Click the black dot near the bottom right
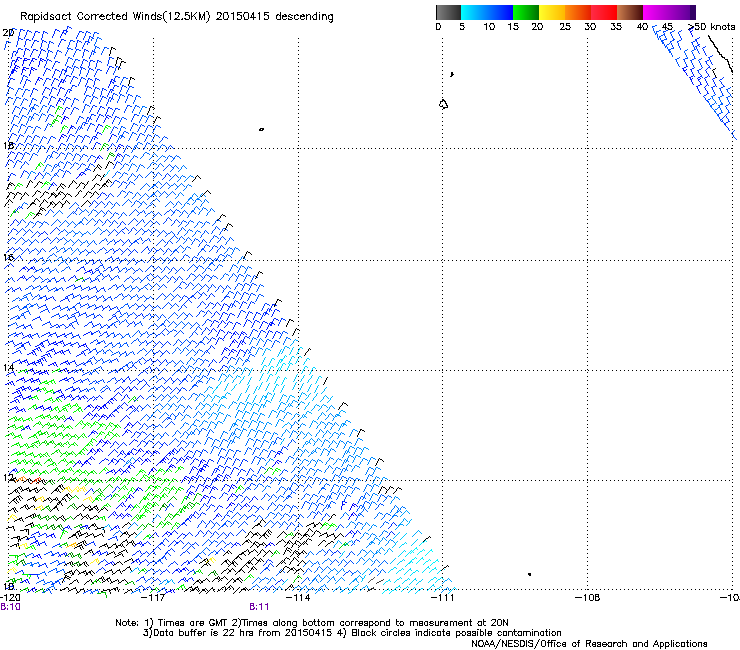Viewport: 740px width, 650px height. coord(530,574)
